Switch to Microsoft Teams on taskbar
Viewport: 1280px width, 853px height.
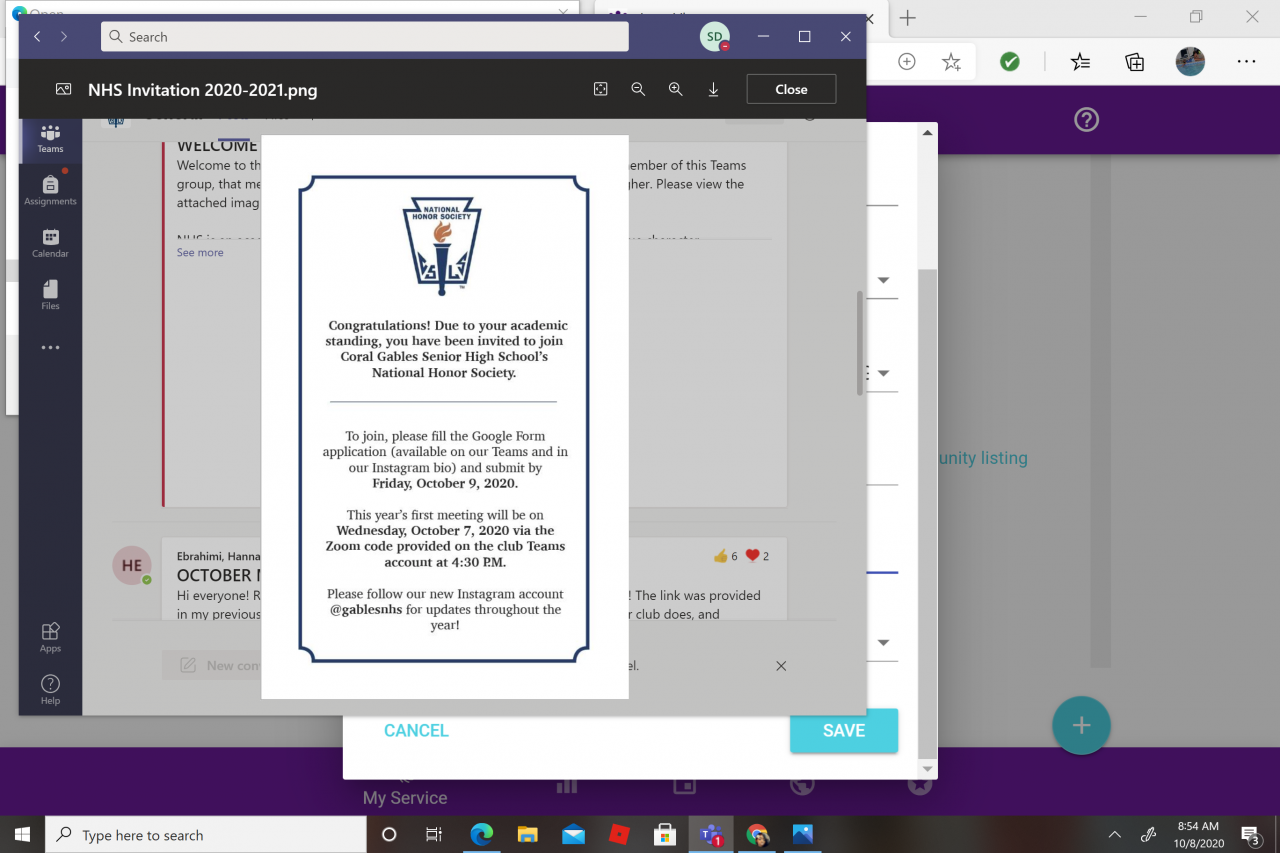(x=711, y=834)
